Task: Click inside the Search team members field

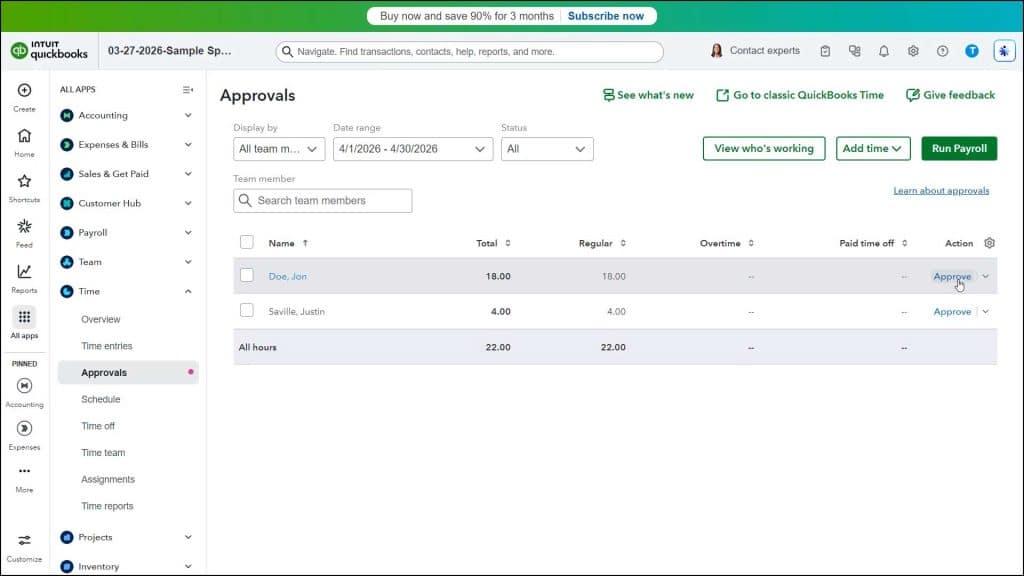Action: [322, 200]
